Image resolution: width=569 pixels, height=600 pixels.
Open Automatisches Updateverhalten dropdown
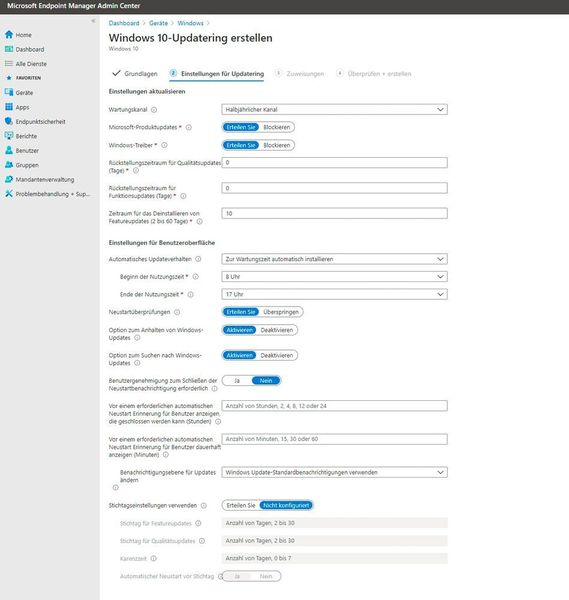pyautogui.click(x=334, y=259)
